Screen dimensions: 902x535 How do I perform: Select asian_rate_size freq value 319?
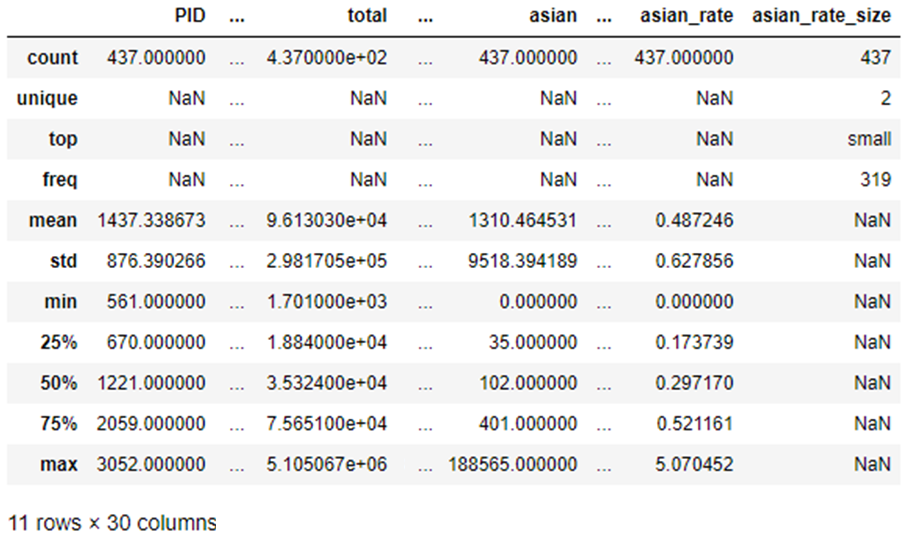876,179
